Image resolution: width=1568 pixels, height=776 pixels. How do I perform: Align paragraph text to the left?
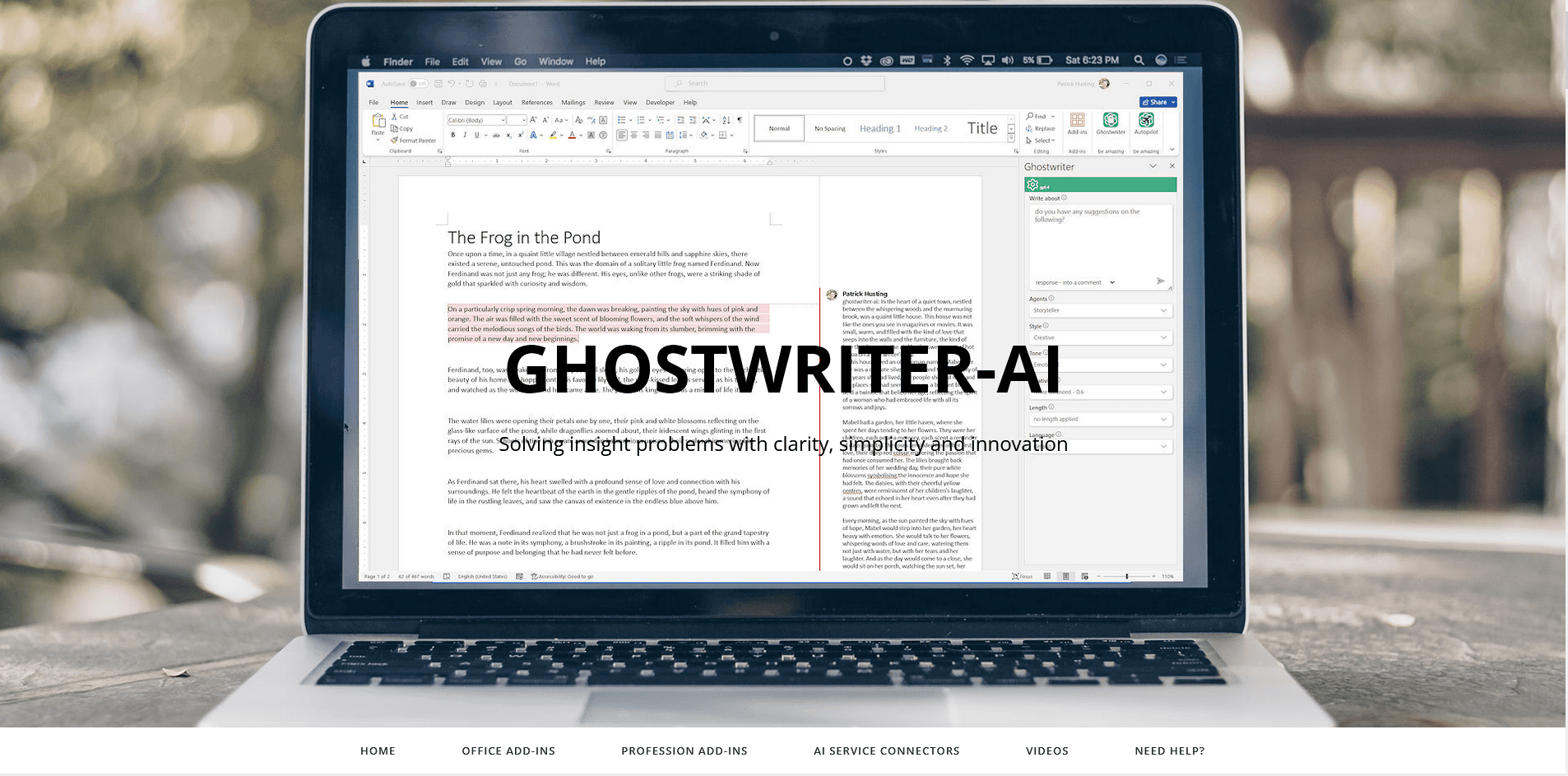click(x=622, y=135)
